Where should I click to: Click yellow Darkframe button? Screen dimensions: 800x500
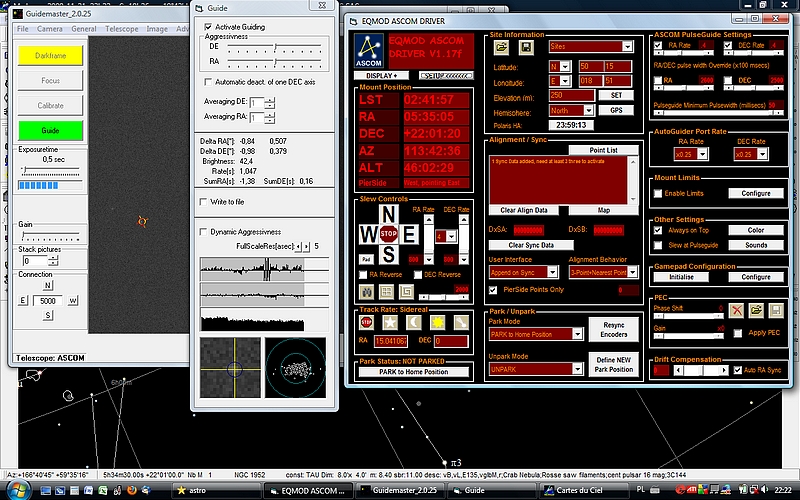click(50, 56)
